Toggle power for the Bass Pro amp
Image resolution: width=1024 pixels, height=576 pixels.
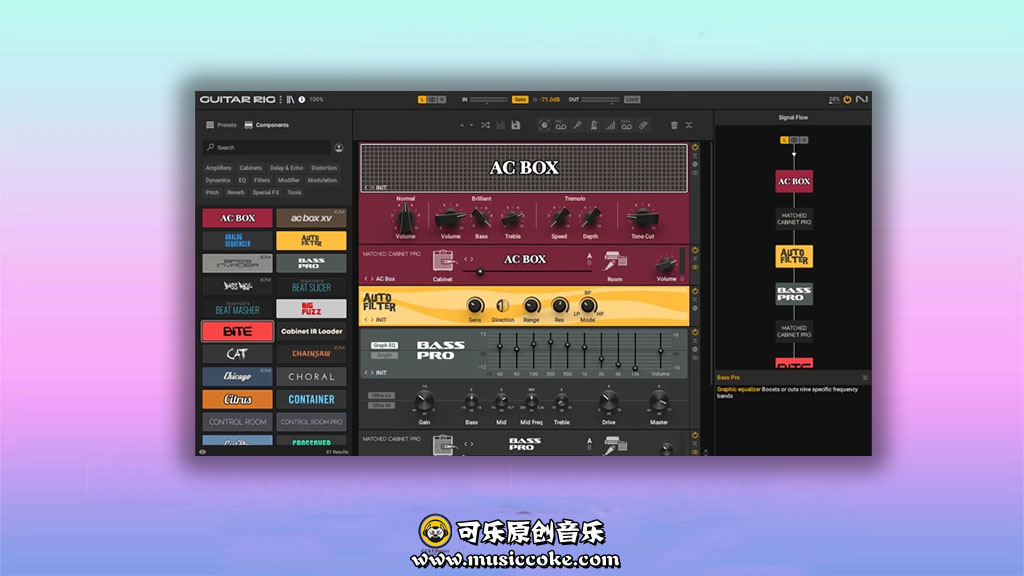[x=695, y=333]
